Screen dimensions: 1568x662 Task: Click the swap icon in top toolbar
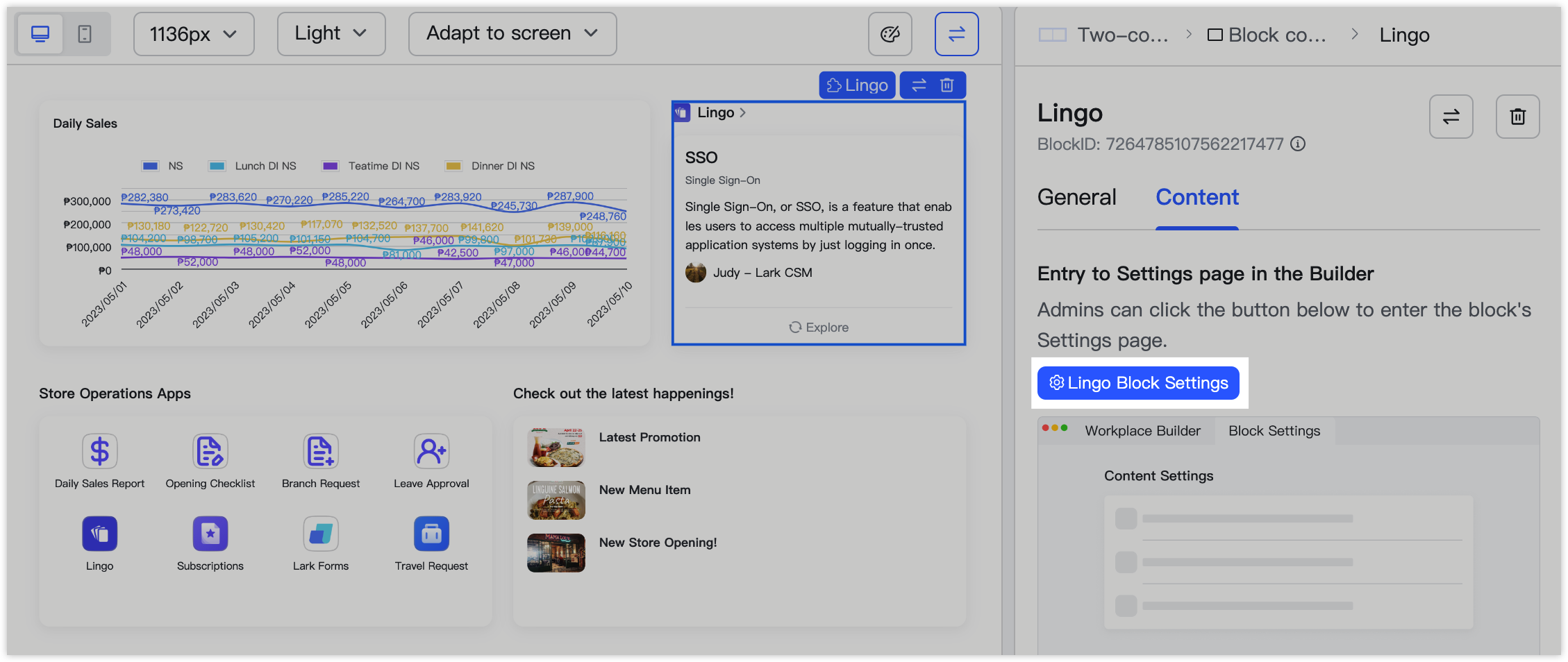956,34
